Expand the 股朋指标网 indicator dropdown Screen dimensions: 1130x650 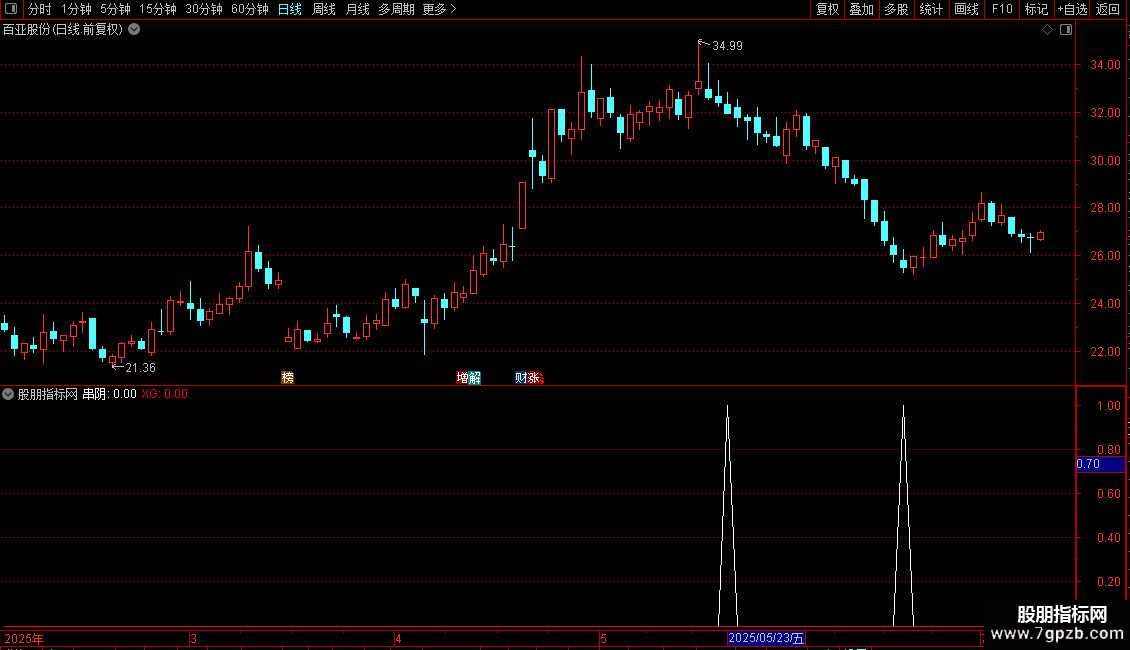8,394
